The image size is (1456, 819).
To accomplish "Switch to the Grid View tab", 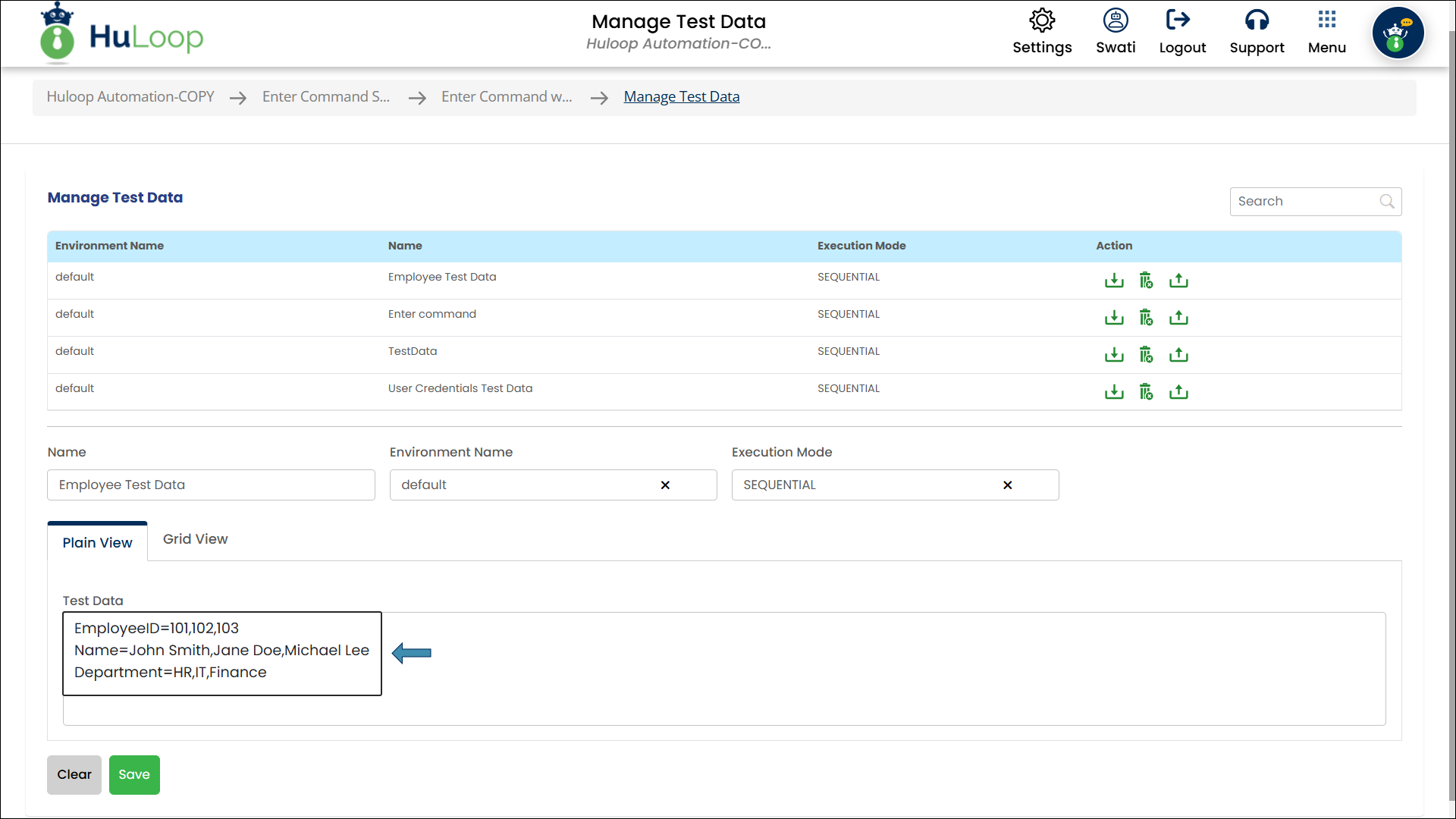I will click(196, 539).
